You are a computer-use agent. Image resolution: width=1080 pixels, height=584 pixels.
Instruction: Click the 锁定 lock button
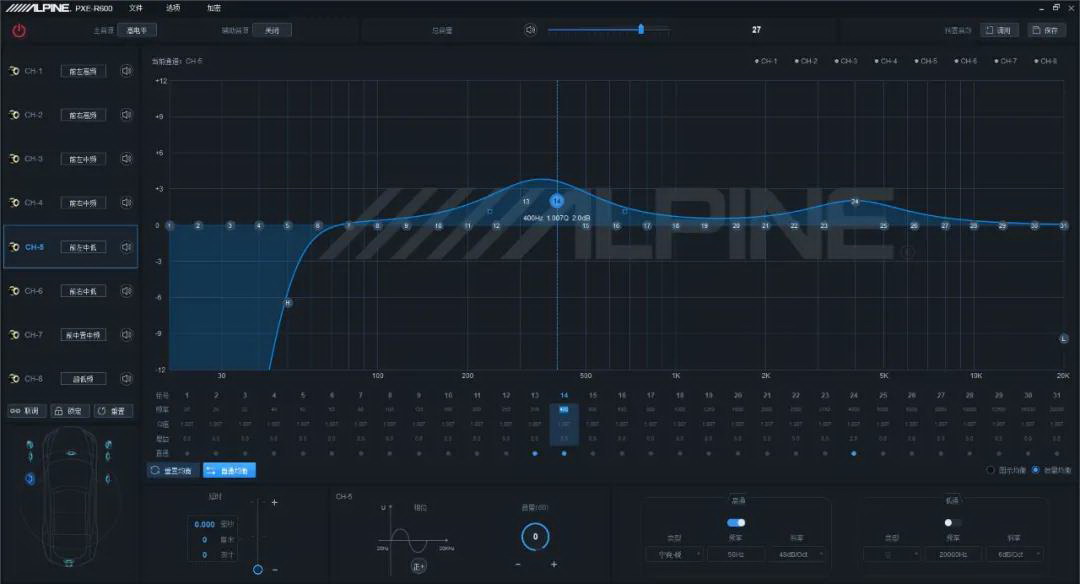pyautogui.click(x=69, y=411)
